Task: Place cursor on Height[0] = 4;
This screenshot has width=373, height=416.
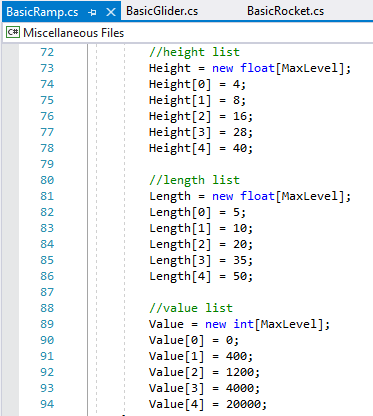Action: tap(197, 84)
